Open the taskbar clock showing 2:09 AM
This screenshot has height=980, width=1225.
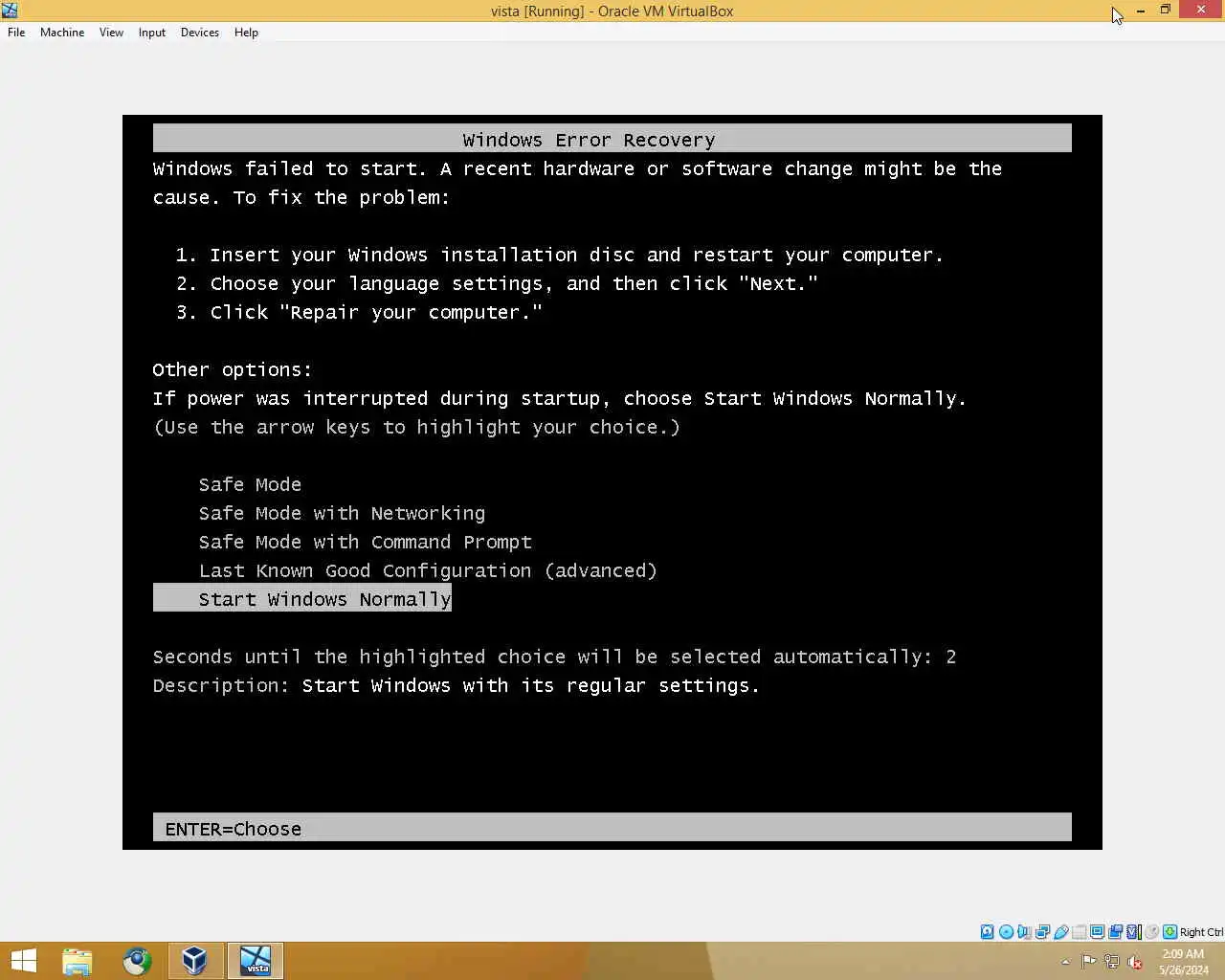[1183, 962]
